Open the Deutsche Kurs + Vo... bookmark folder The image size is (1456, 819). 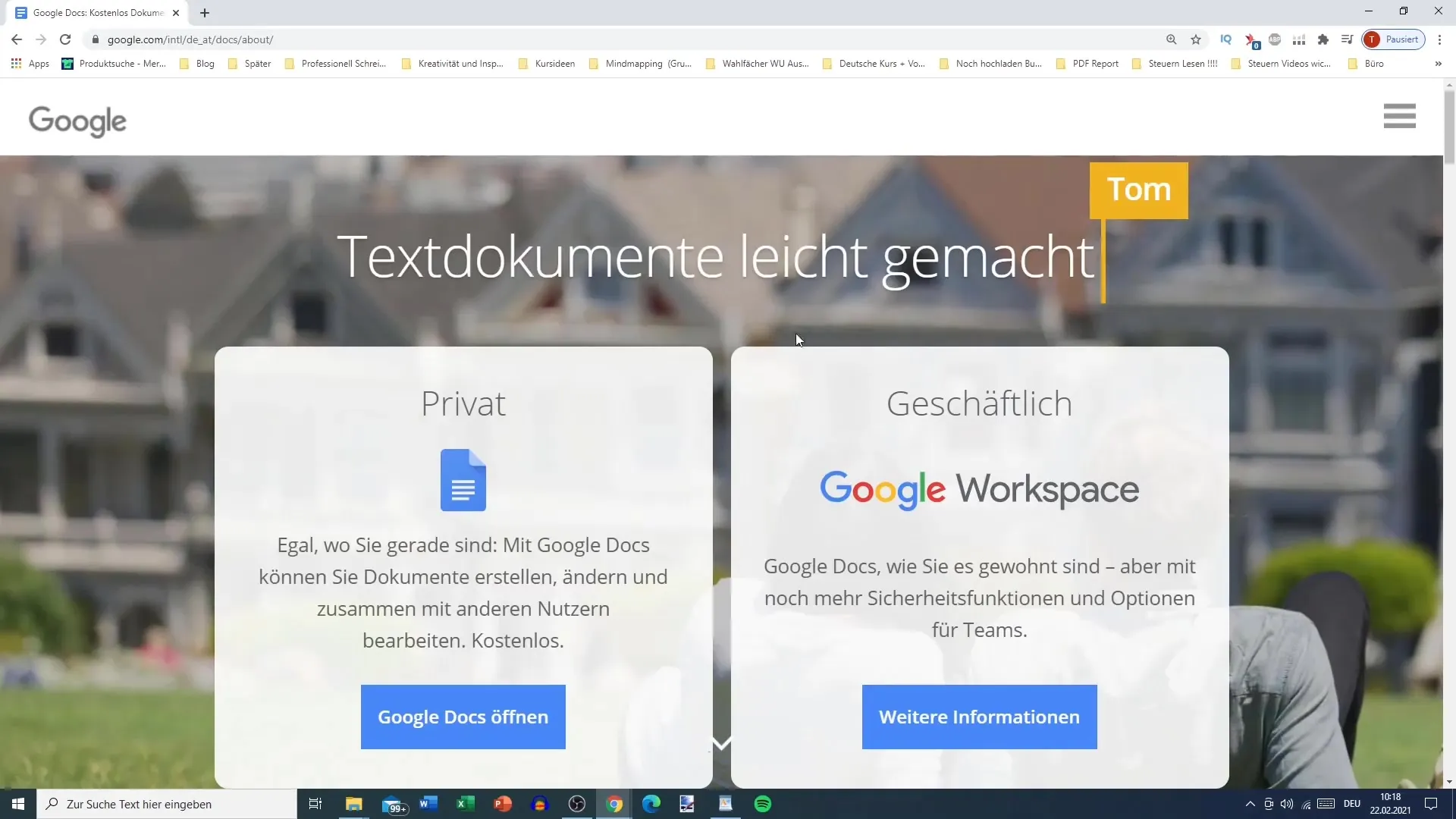point(874,64)
